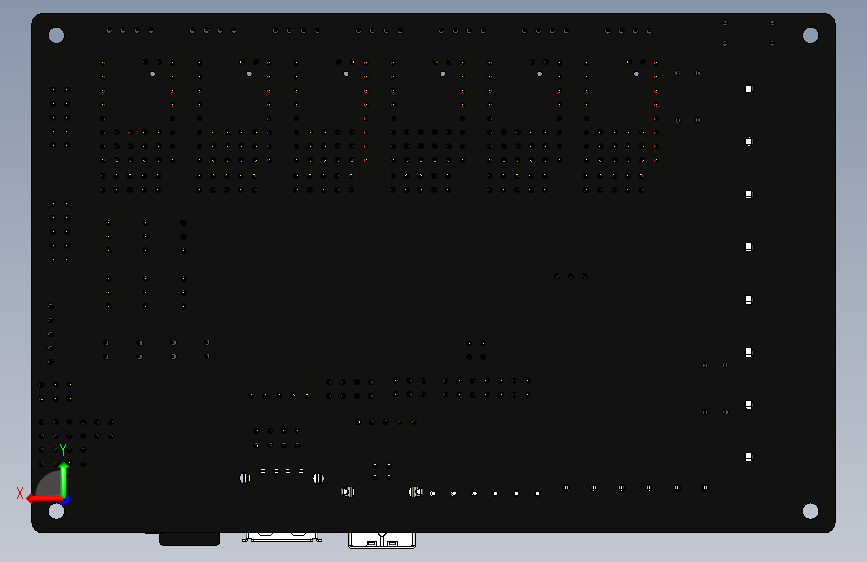Click the red 'X' axis label

20,493
